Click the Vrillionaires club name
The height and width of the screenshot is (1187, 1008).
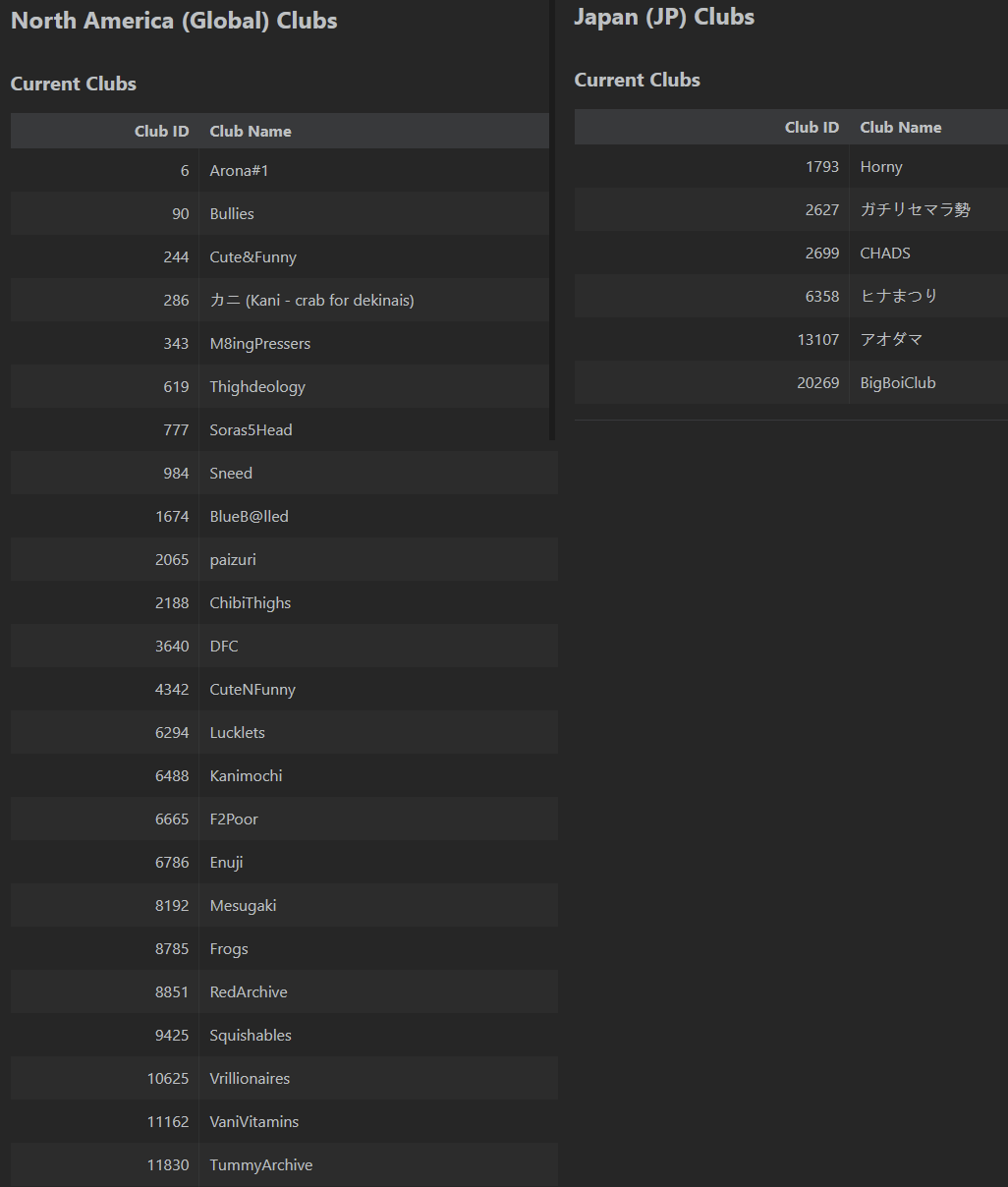pos(250,1078)
